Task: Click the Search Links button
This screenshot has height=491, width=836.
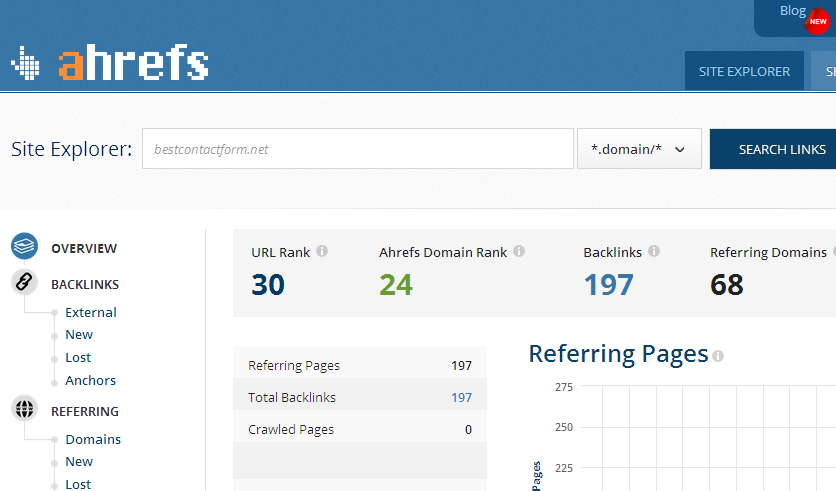Action: coord(773,149)
